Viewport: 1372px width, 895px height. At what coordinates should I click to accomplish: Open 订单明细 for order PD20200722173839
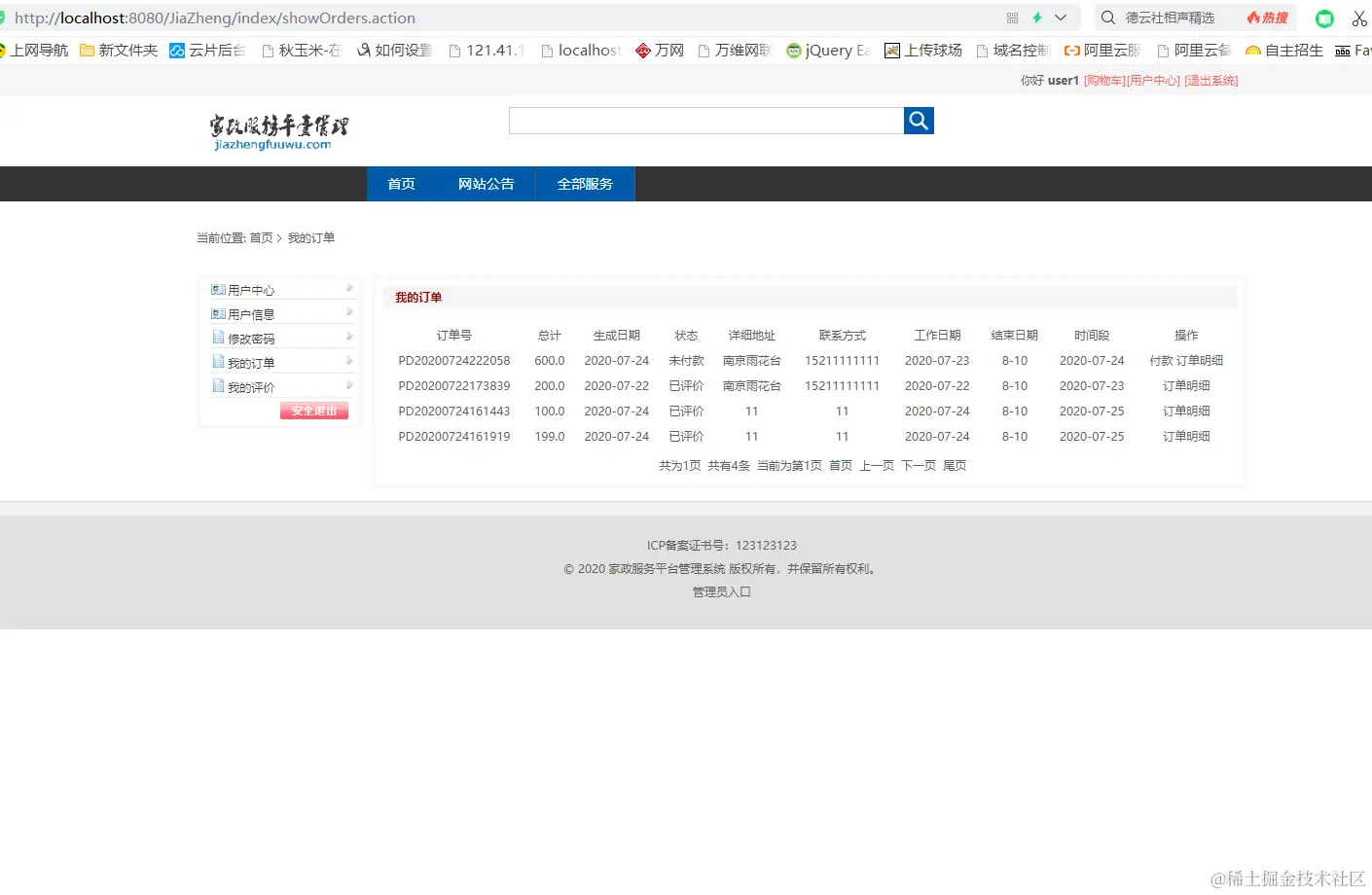pos(1186,386)
